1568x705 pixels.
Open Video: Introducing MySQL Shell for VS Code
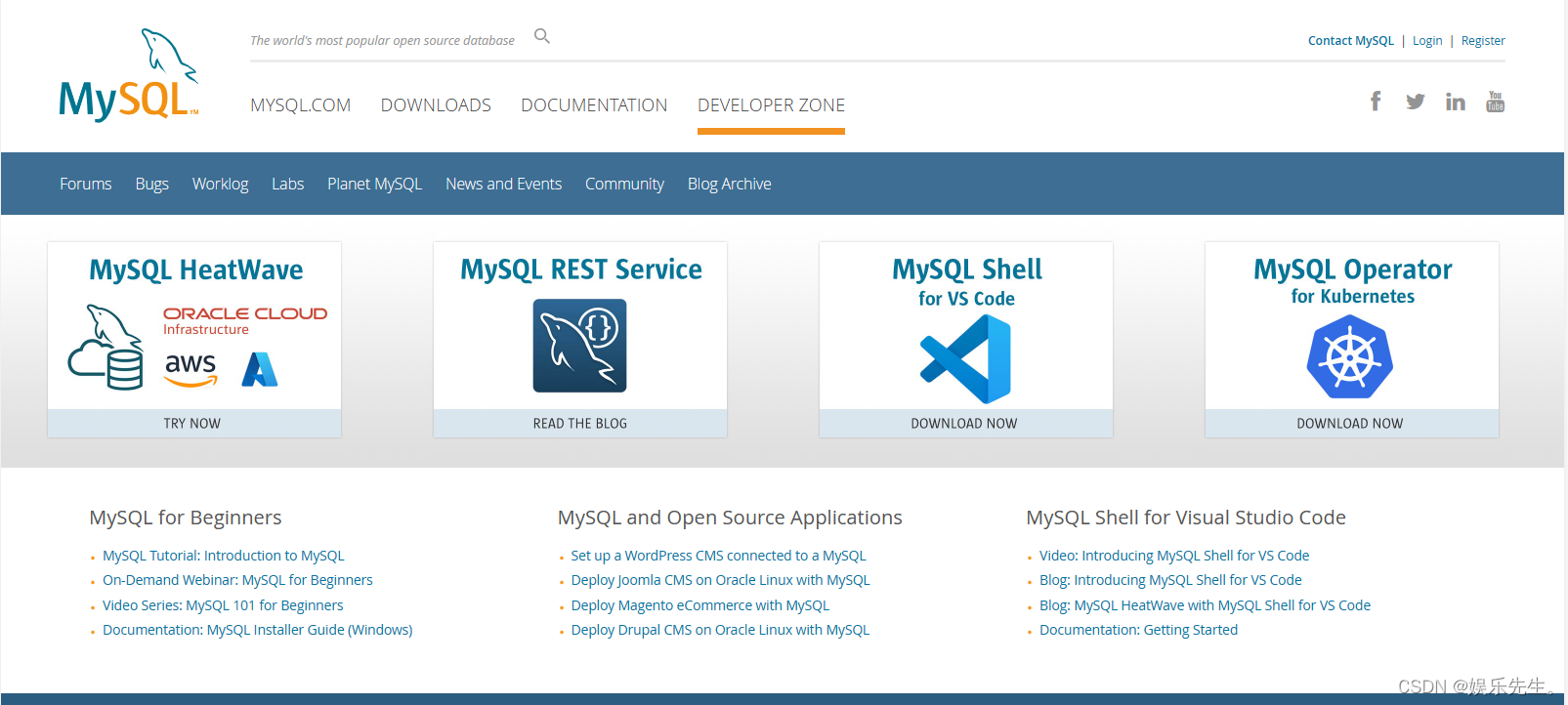(1174, 556)
